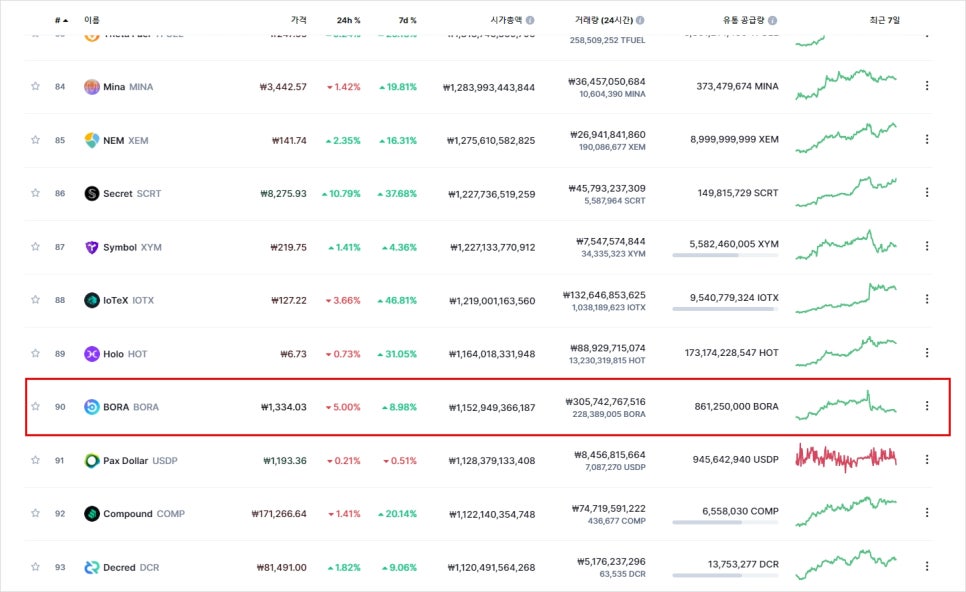Open the more options menu for Holo
The width and height of the screenshot is (966, 592).
tap(927, 352)
